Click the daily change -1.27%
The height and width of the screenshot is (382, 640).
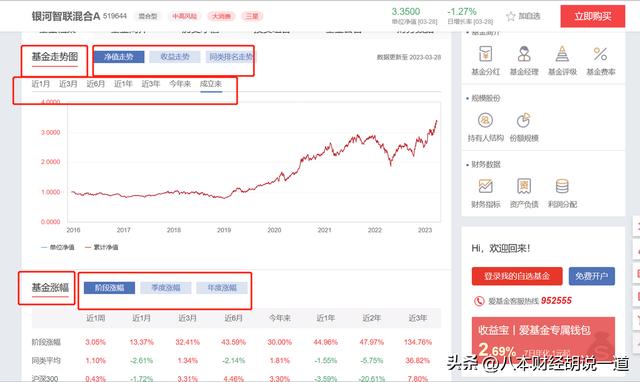(462, 11)
